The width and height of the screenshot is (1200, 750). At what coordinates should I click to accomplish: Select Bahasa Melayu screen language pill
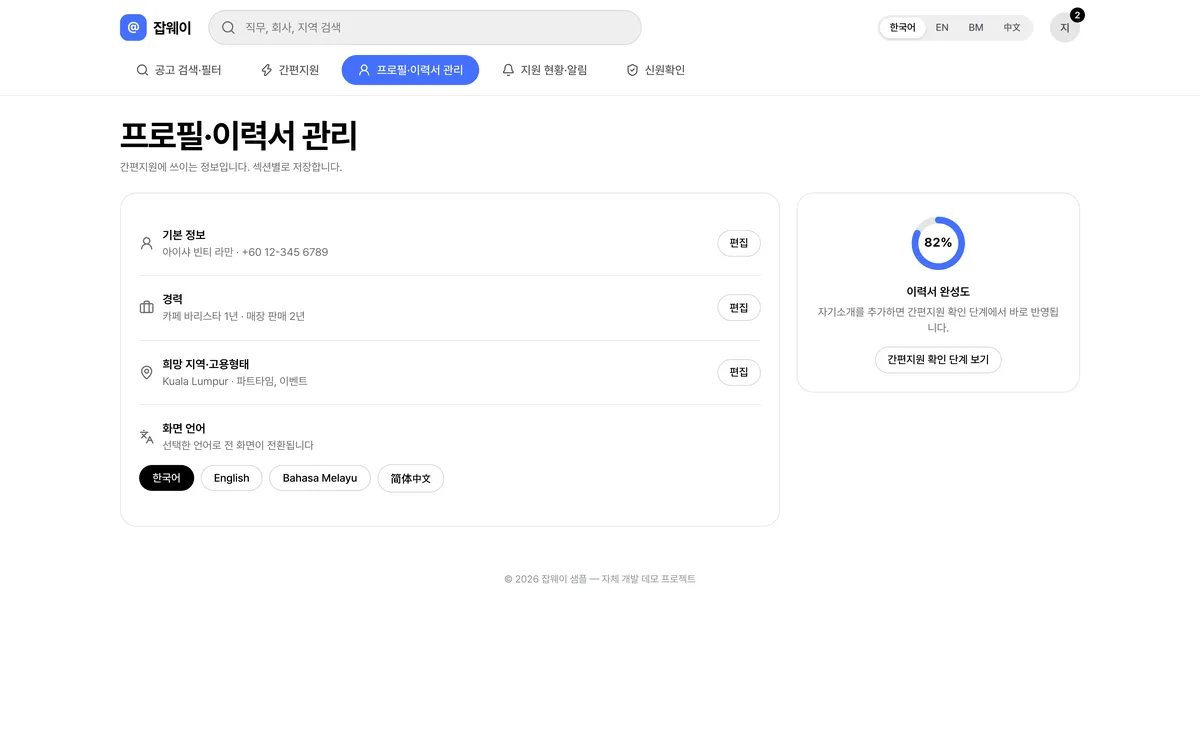(x=320, y=478)
